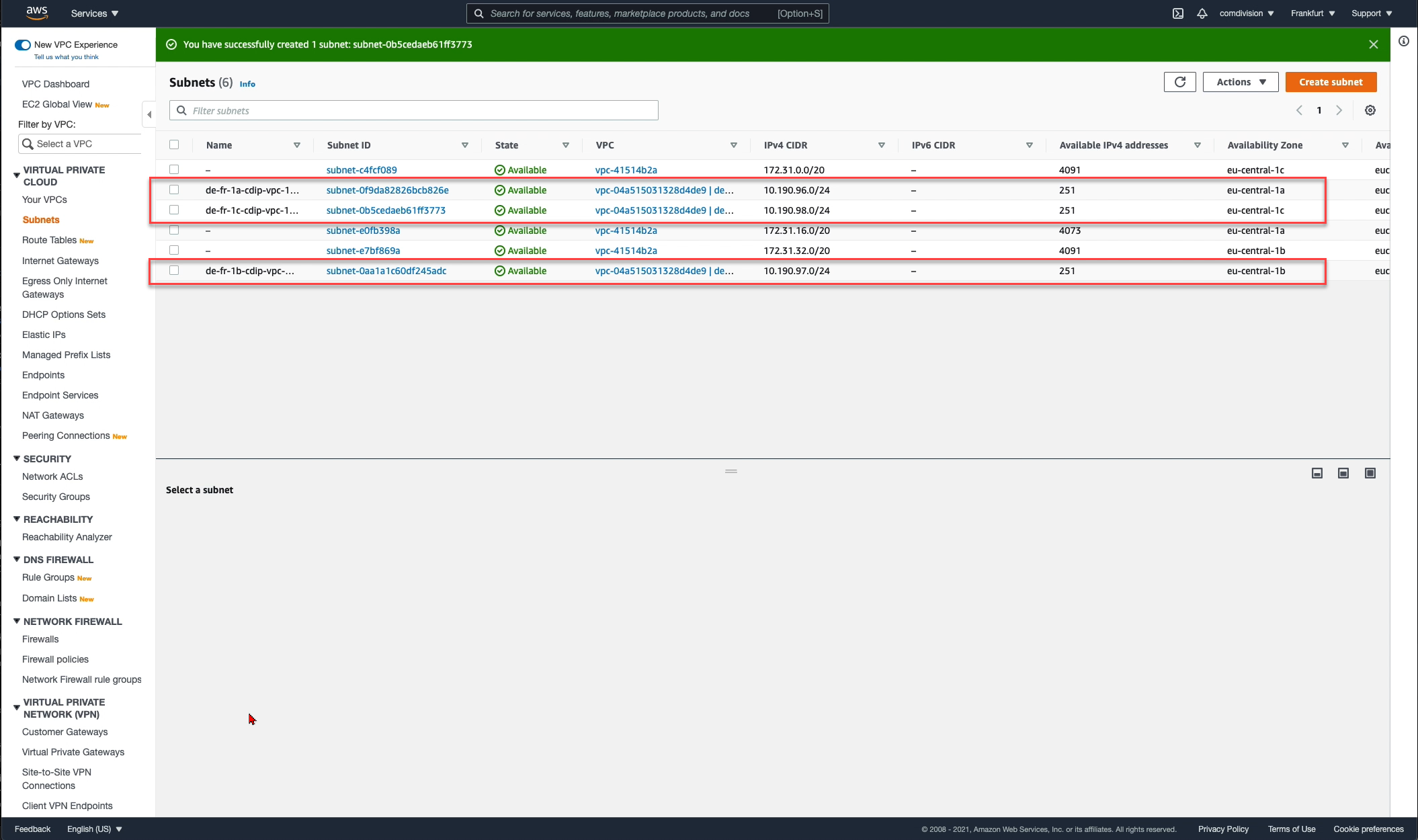Go to previous page of subnets
The image size is (1418, 840).
1299,110
